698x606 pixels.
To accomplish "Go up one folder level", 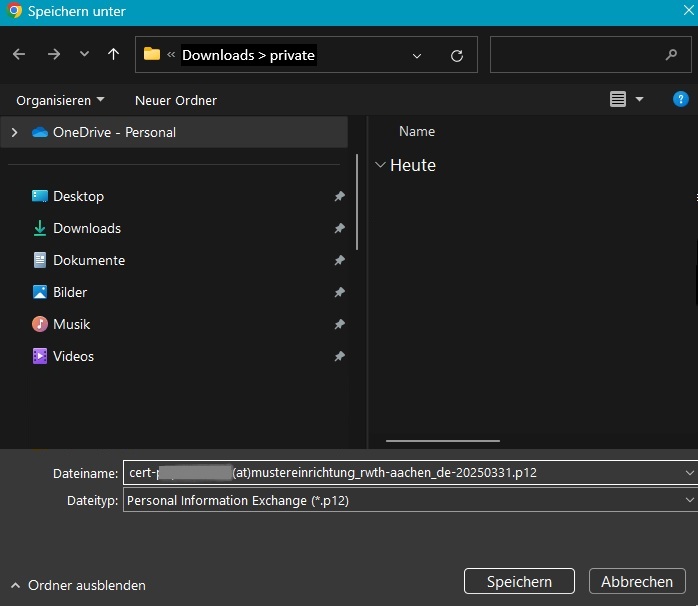I will point(113,55).
